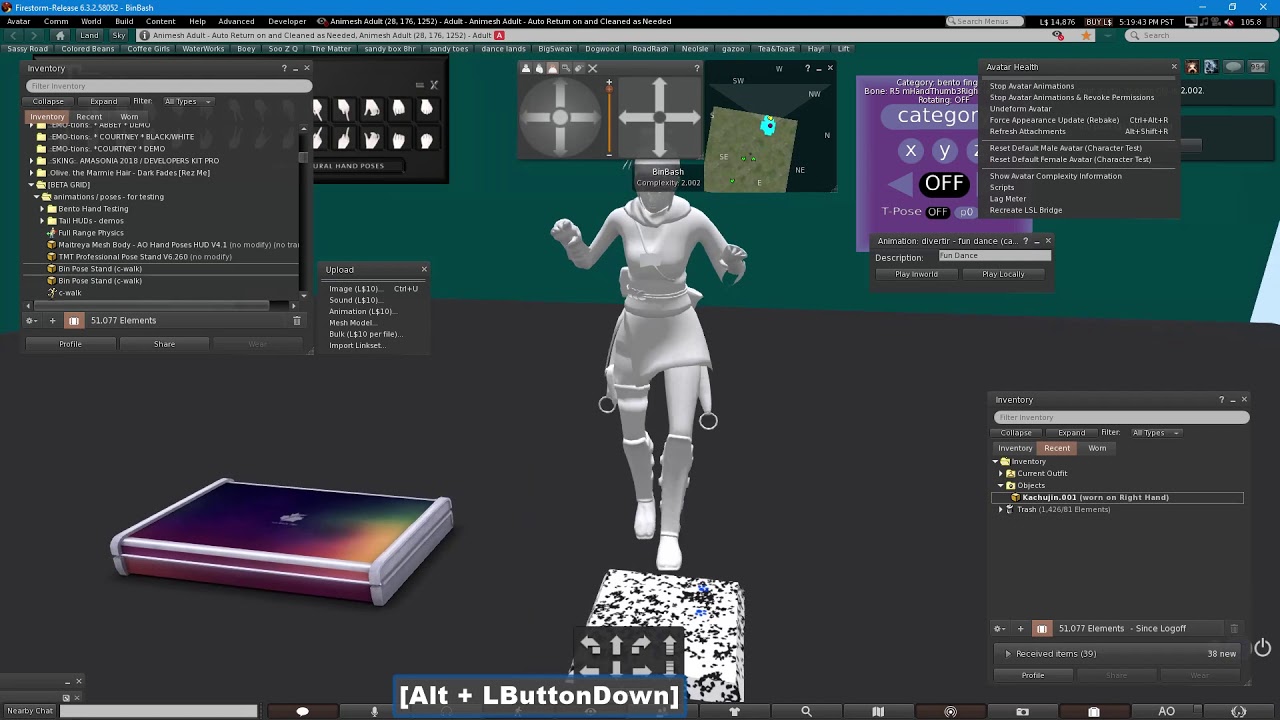Click the home icon in navigation bar
1280x720 pixels.
[60, 35]
